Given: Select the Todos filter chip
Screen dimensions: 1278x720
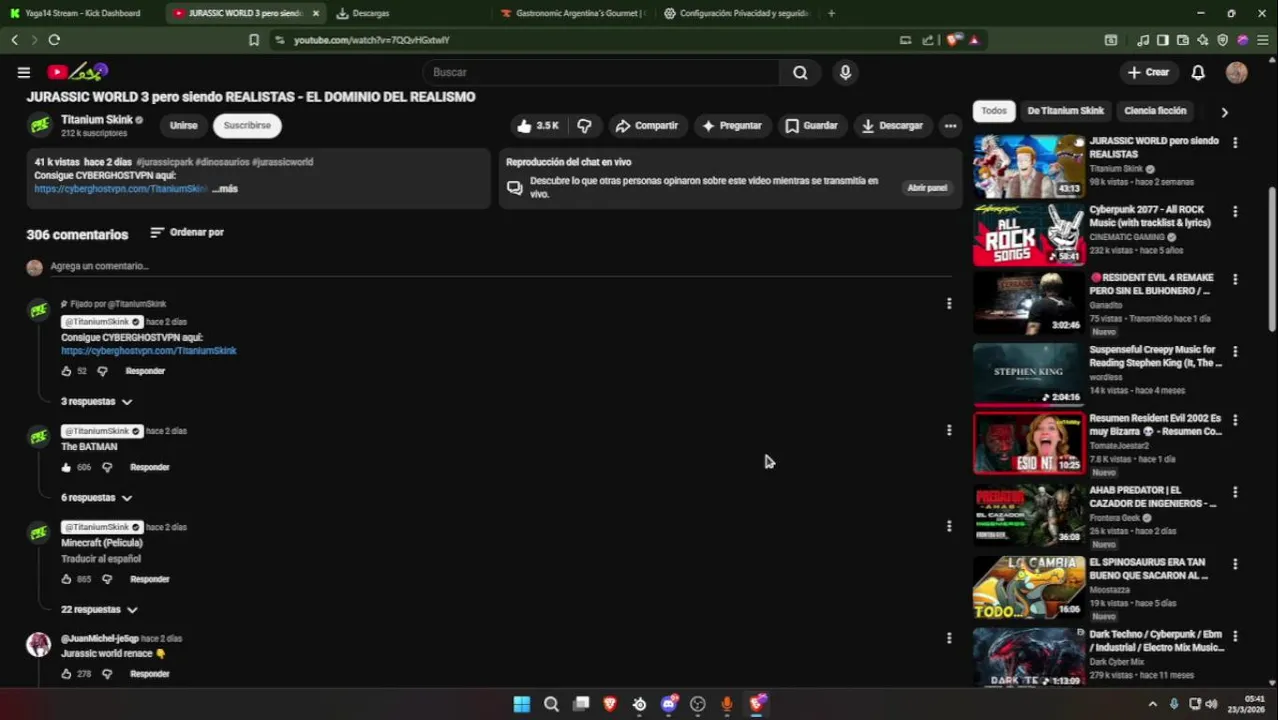Looking at the screenshot, I should 994,111.
